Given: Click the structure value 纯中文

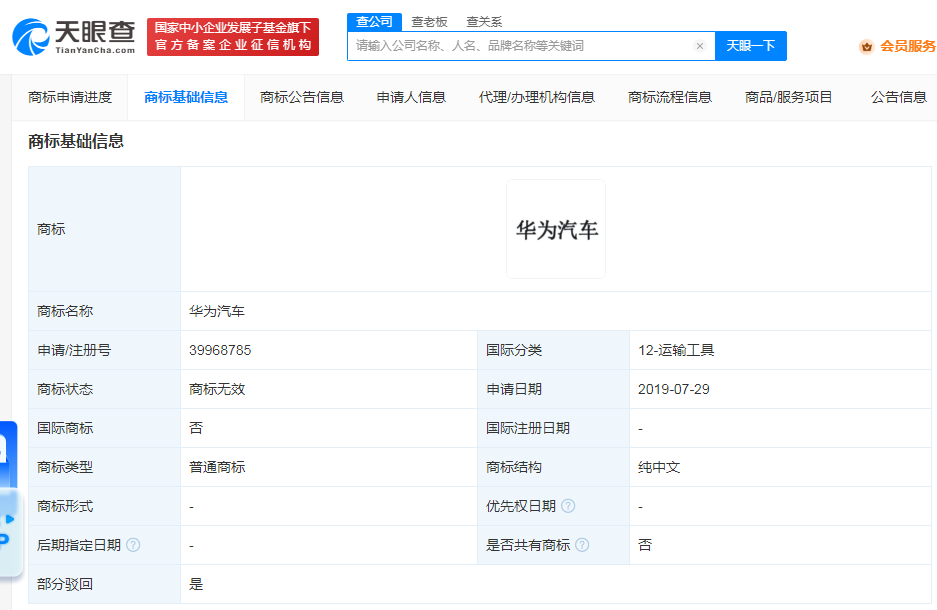Looking at the screenshot, I should tap(659, 467).
